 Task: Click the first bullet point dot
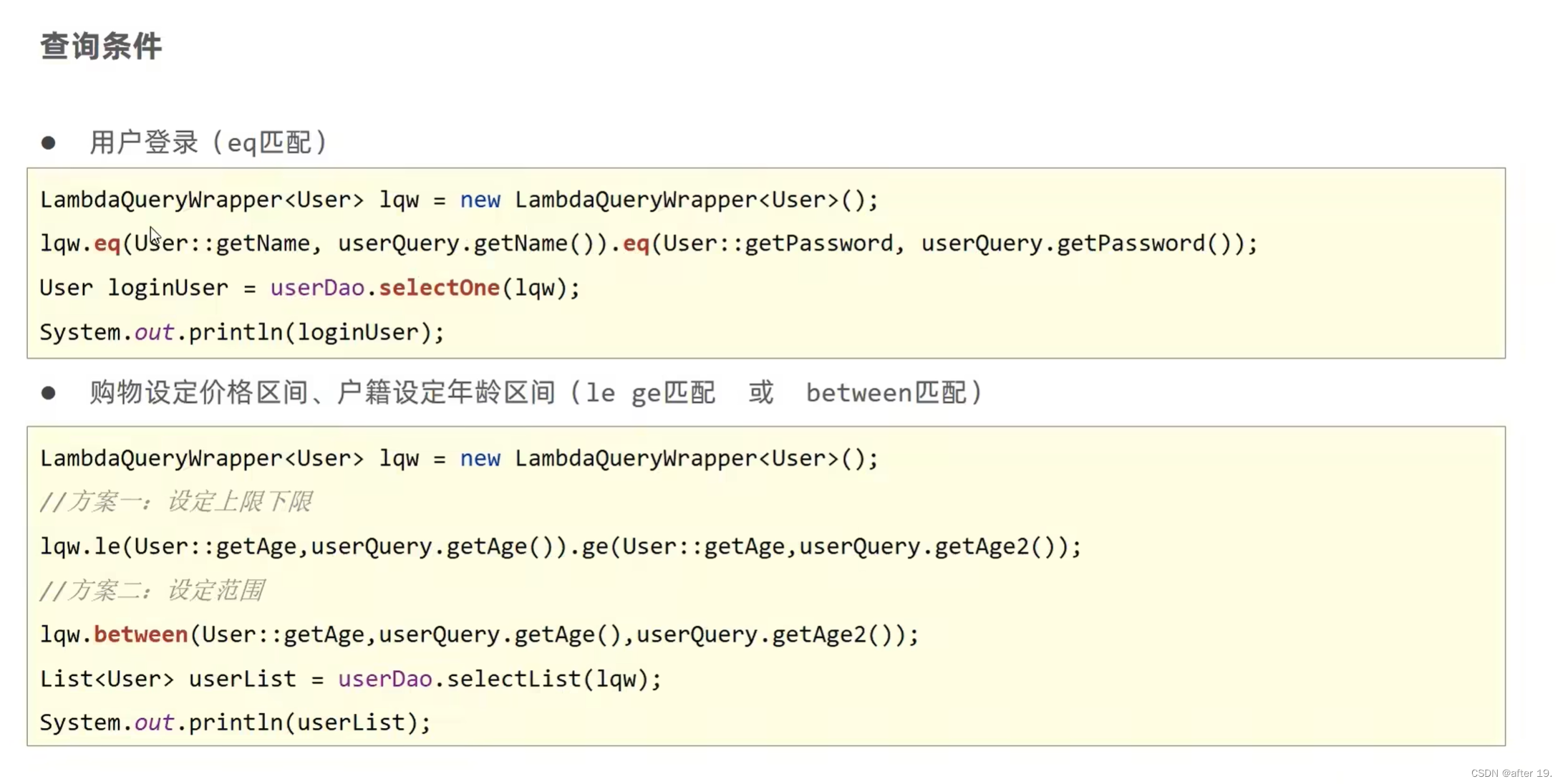point(48,142)
